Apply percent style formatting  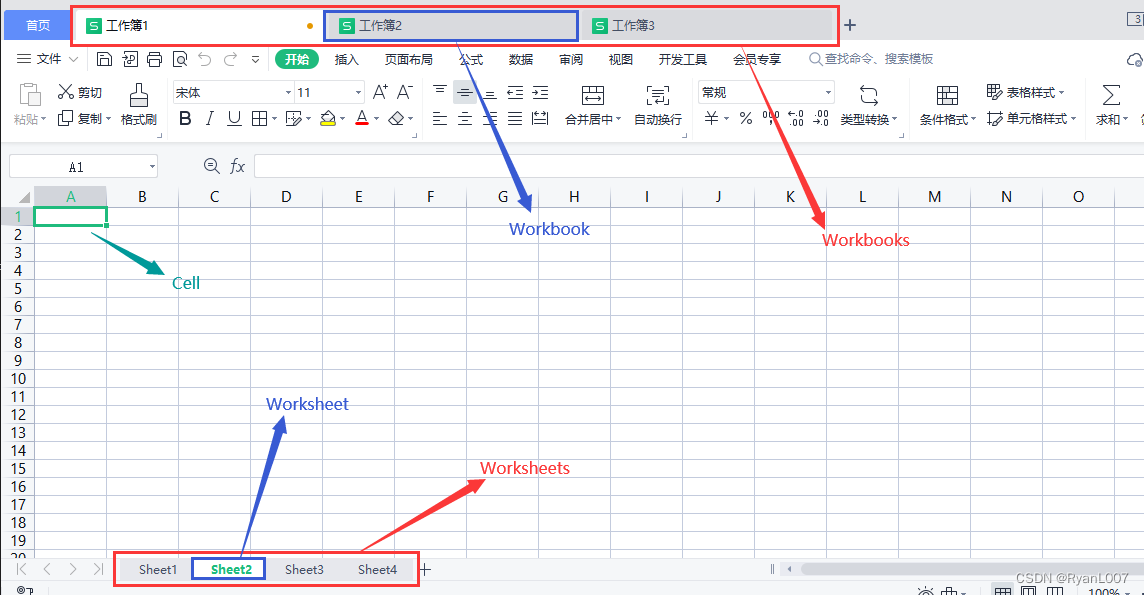745,118
